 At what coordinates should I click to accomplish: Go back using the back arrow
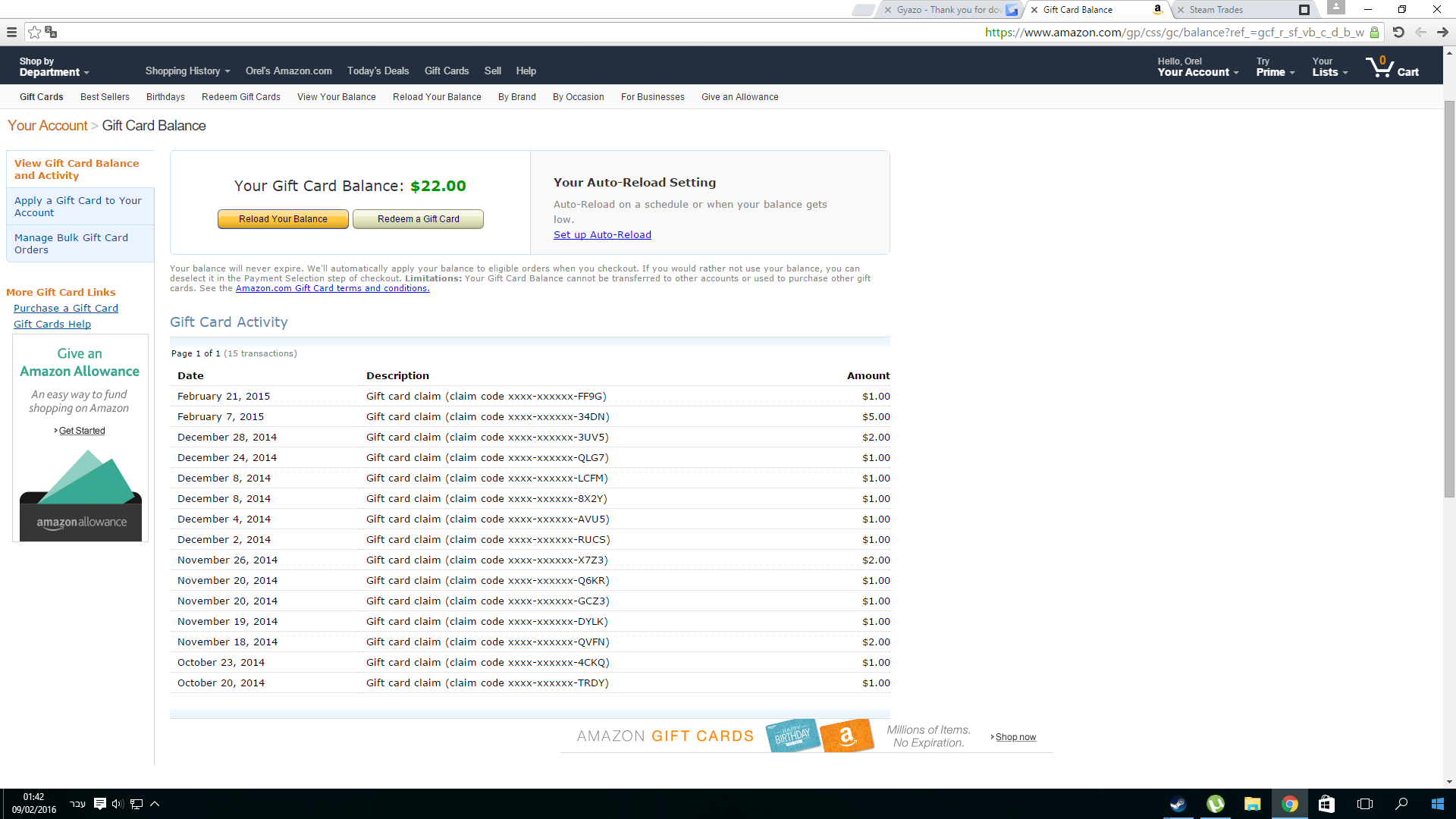[x=1420, y=32]
